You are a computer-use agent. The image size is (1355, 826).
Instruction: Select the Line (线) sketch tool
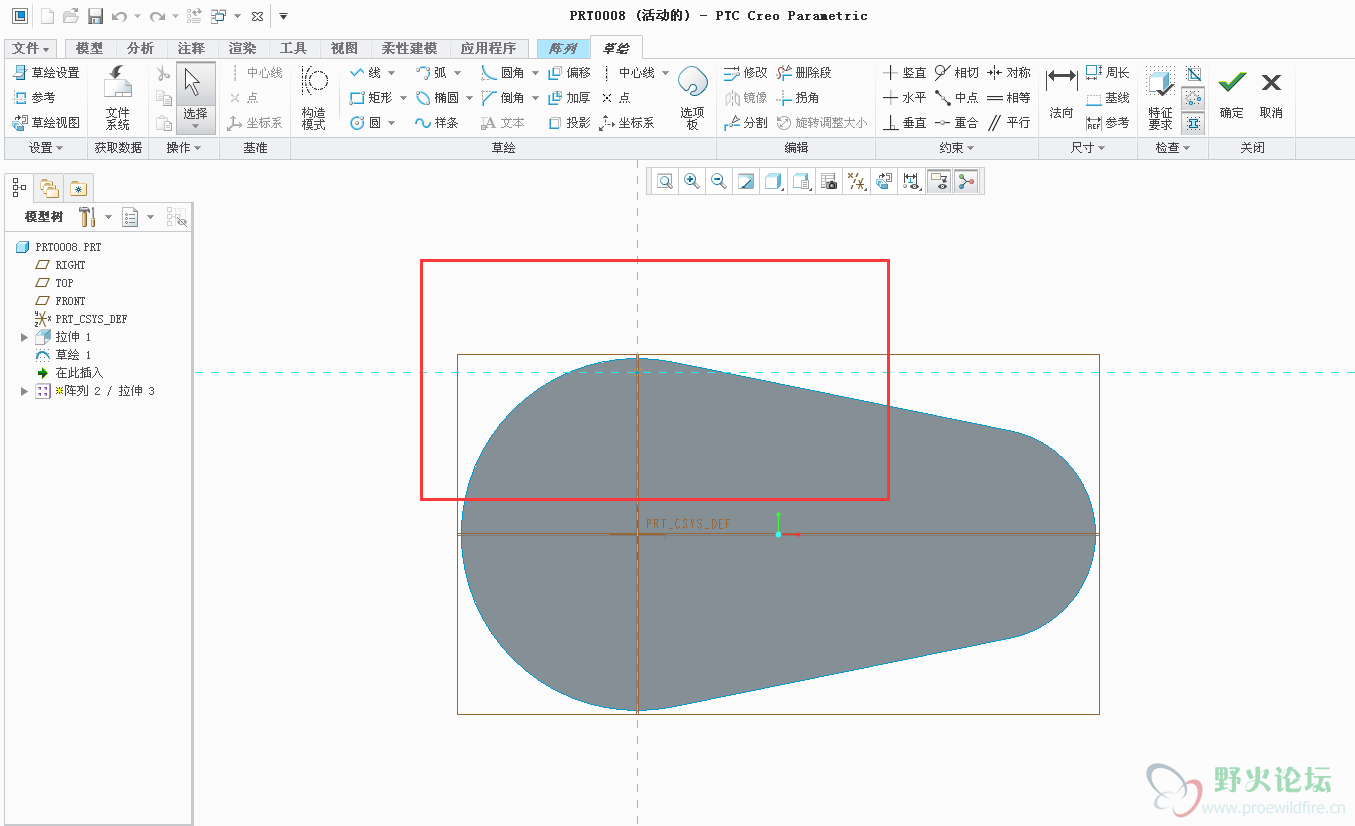(365, 73)
